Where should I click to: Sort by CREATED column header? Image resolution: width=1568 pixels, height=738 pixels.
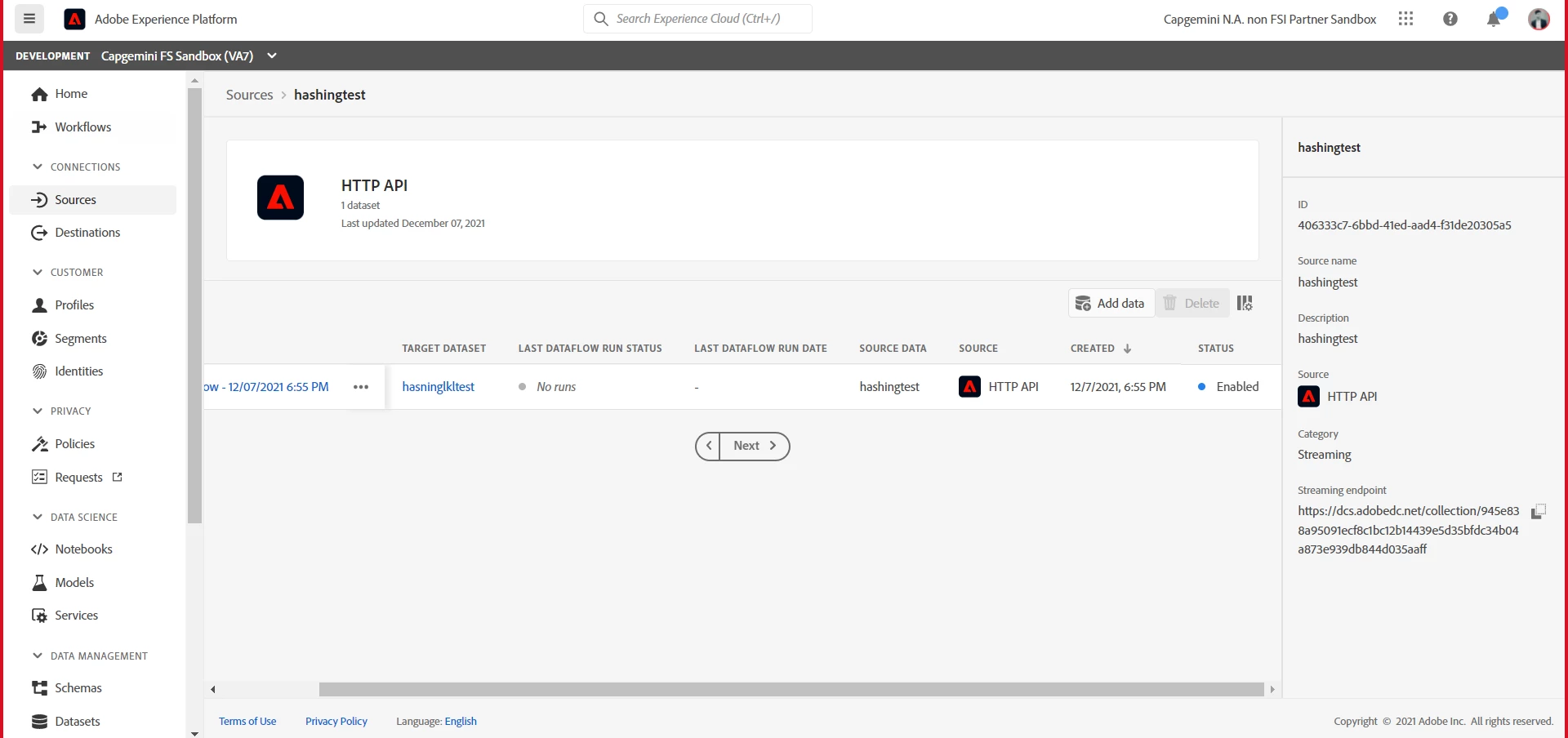[1101, 348]
